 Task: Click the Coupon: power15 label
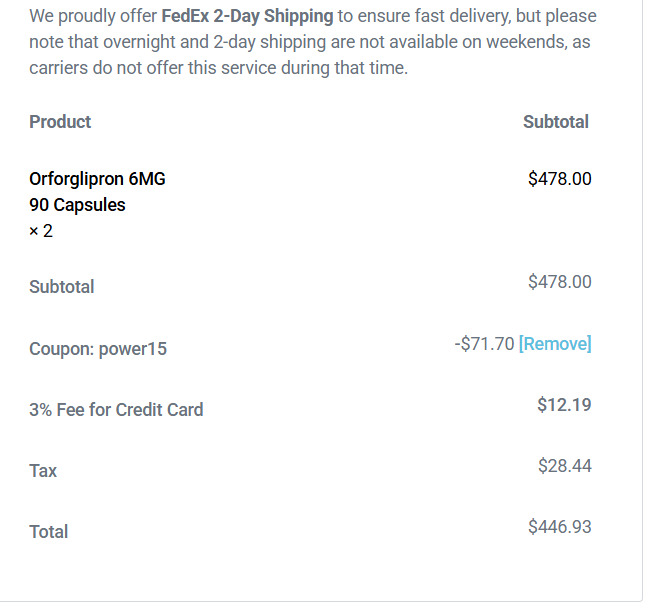[x=98, y=349]
